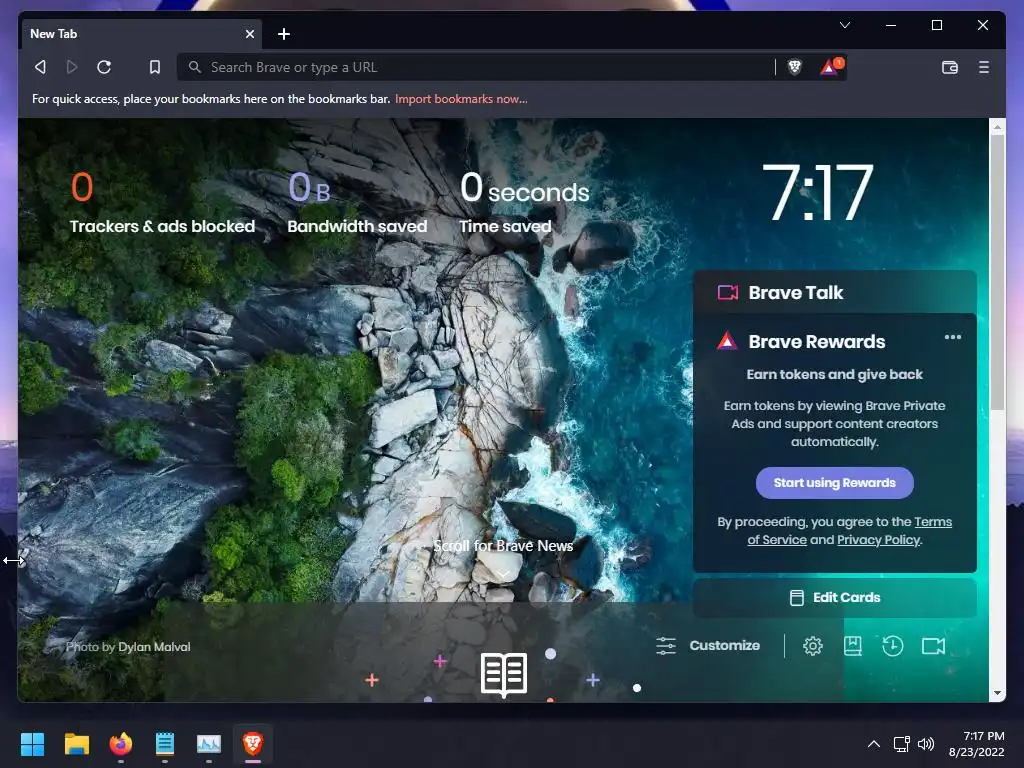Viewport: 1024px width, 768px height.
Task: Open the Privacy Policy link
Action: tap(878, 540)
